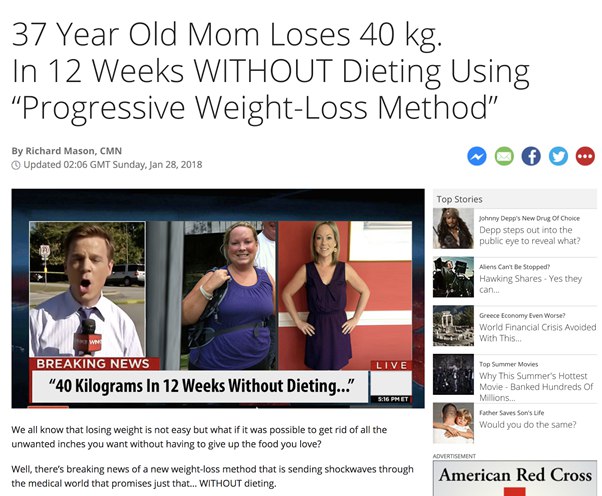Open Greece economy ruins thumbnail

(x=453, y=326)
